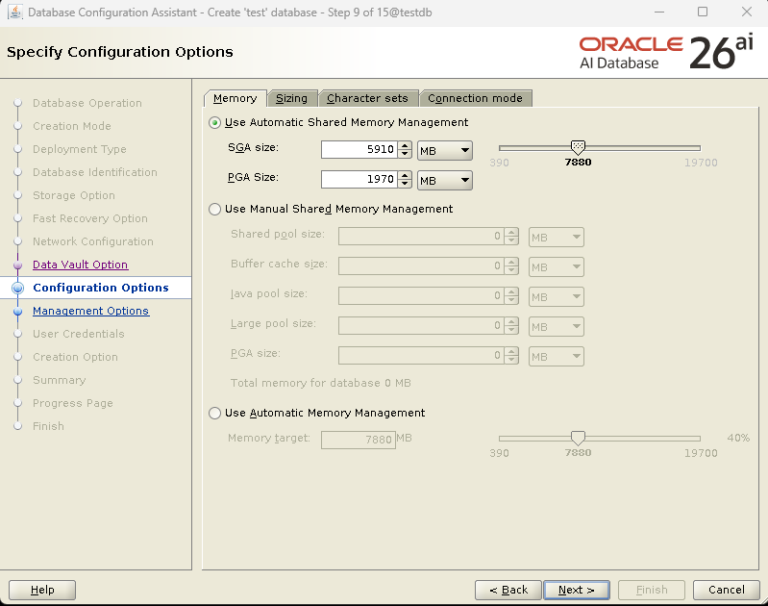The width and height of the screenshot is (768, 606).
Task: Click the SGA memory slider thumb
Action: click(x=578, y=146)
